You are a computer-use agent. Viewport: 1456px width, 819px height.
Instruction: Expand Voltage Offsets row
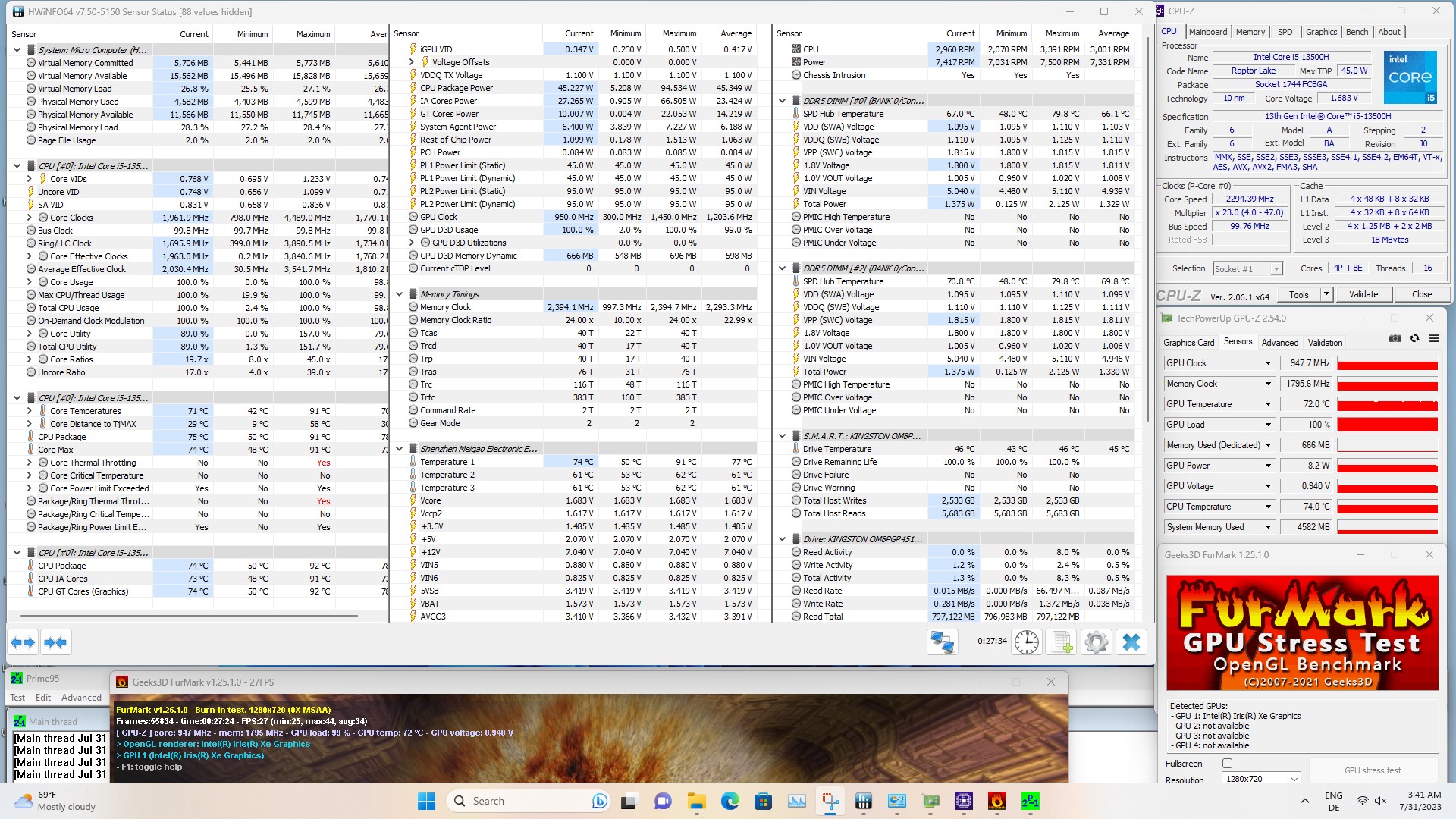point(412,62)
